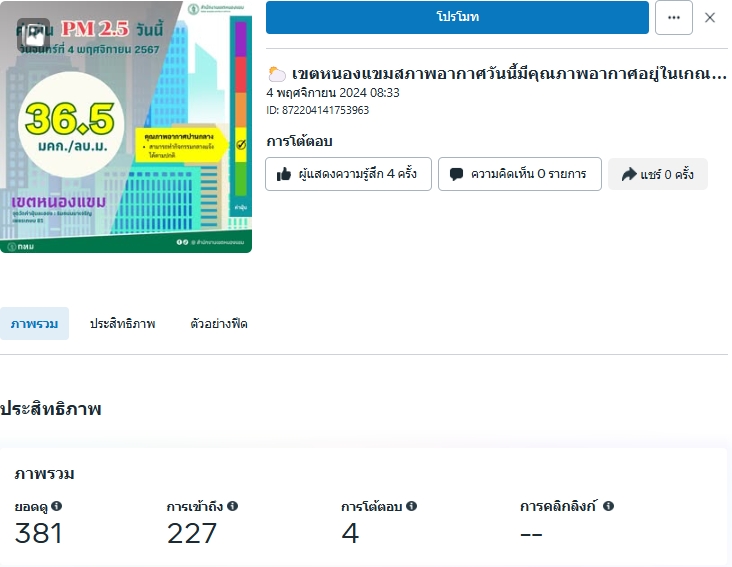Click the blue โปรโมท promote button
Image resolution: width=732 pixels, height=567 pixels.
click(x=457, y=17)
